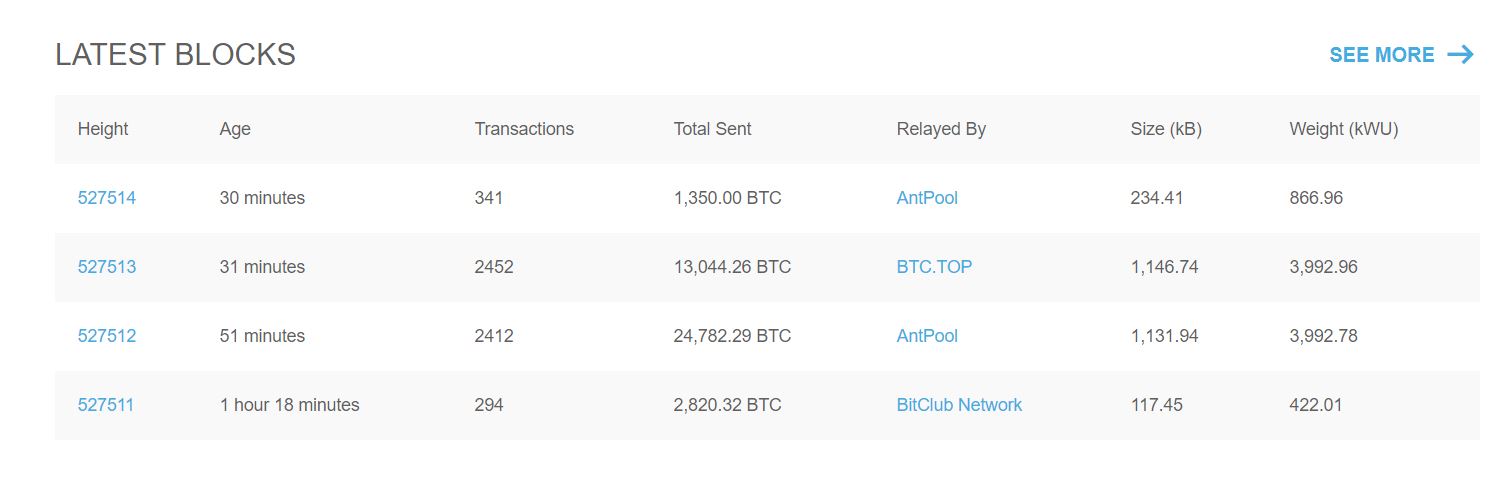Open block height 527513
The height and width of the screenshot is (486, 1493).
click(106, 267)
